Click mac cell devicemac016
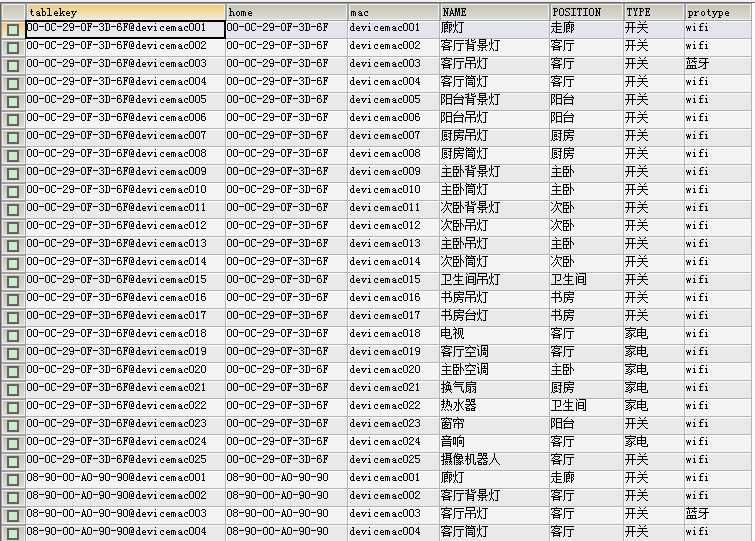 (393, 297)
